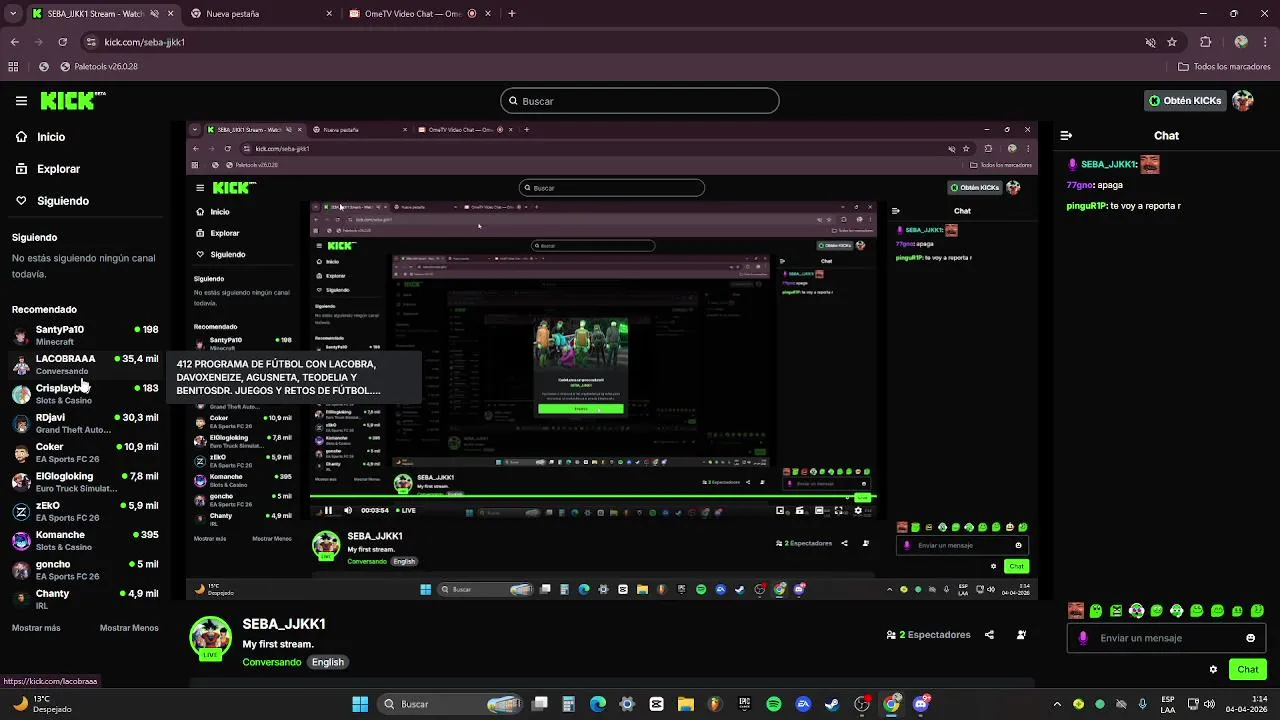Open Chrome three-dot menu

1267,42
